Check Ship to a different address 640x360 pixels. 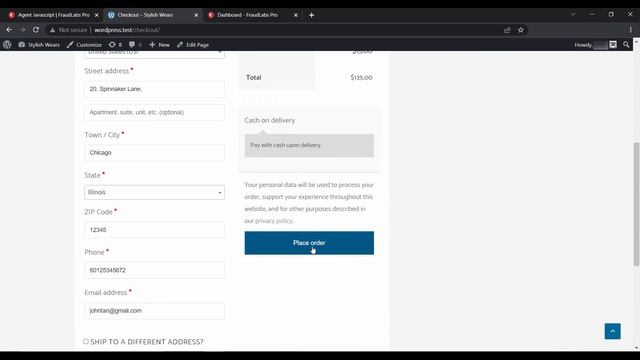click(x=86, y=342)
